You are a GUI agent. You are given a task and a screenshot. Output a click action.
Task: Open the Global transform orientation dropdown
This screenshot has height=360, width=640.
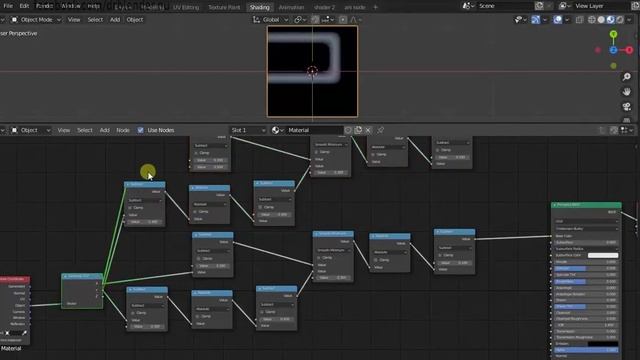click(x=271, y=20)
